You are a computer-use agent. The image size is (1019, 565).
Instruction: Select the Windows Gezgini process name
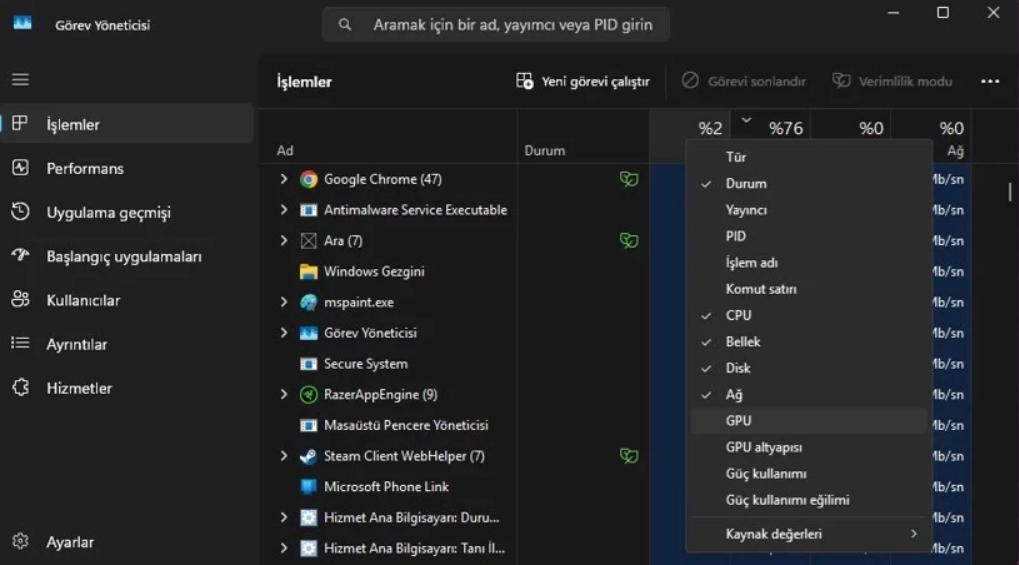tap(374, 272)
